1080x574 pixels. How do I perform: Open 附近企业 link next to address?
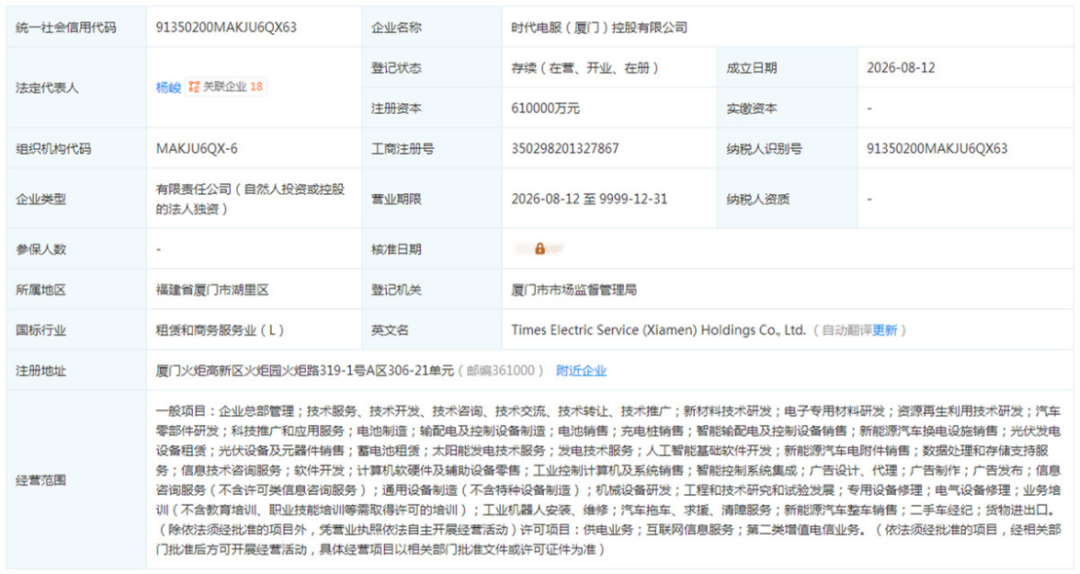coord(581,371)
